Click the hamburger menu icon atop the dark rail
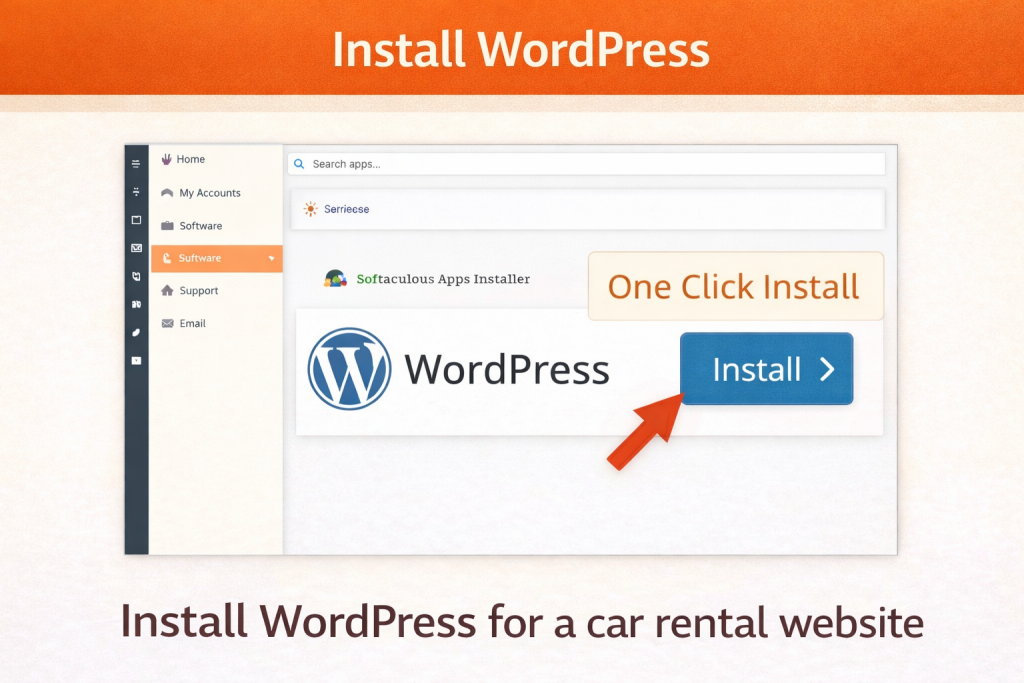 tap(136, 164)
